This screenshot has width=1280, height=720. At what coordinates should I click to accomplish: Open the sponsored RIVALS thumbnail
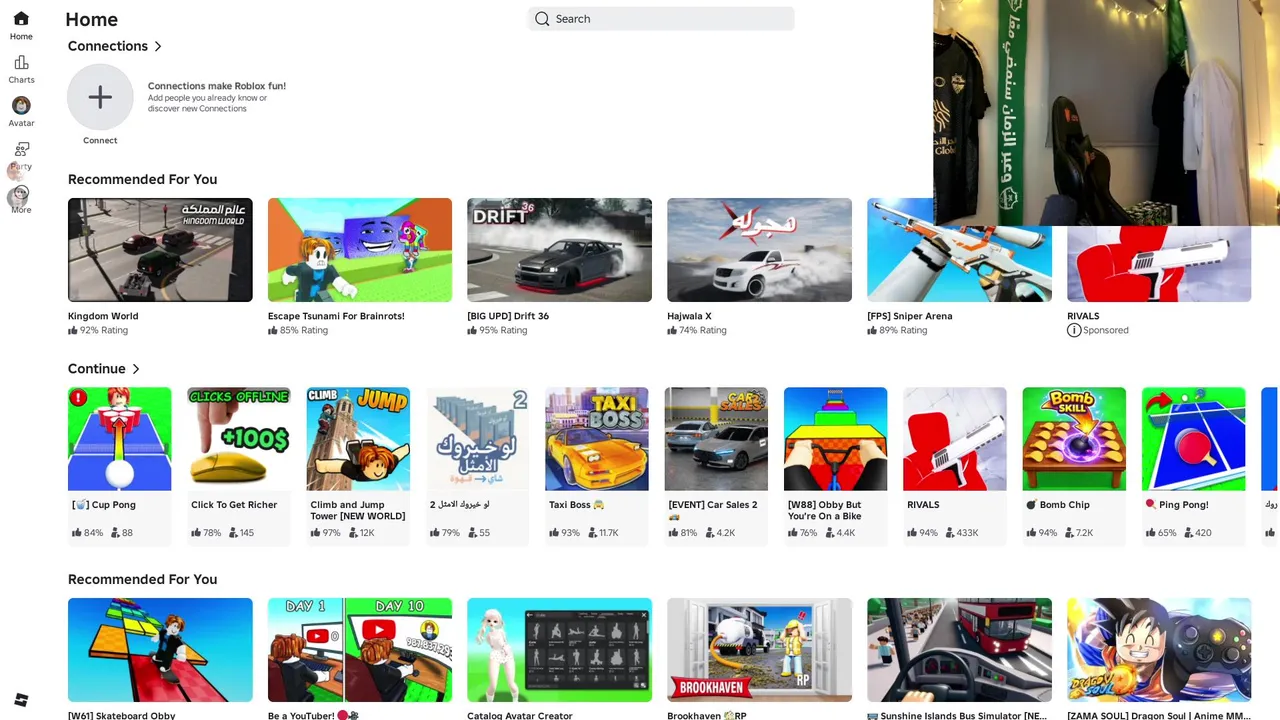coord(1159,264)
